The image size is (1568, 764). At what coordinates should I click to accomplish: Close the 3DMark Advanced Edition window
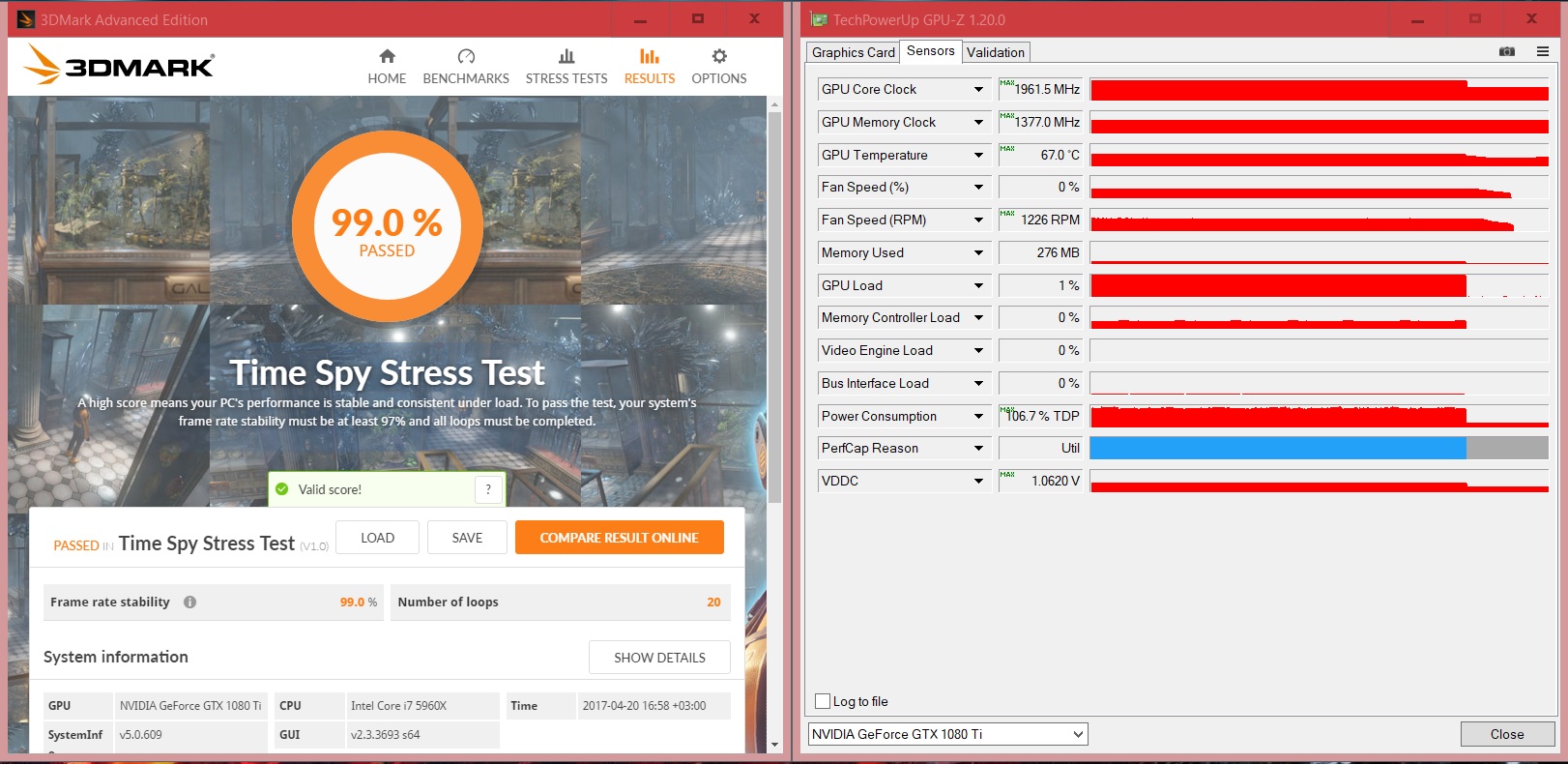click(754, 19)
